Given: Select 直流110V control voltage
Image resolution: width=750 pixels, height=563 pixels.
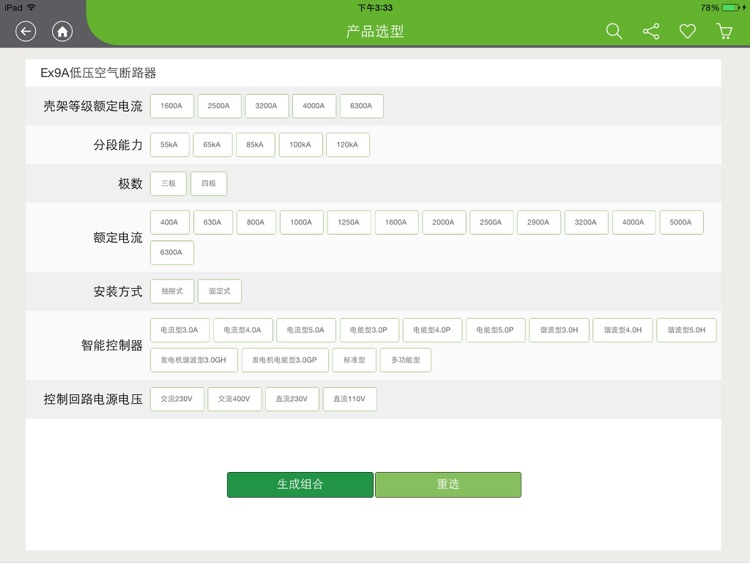Looking at the screenshot, I should coord(350,399).
